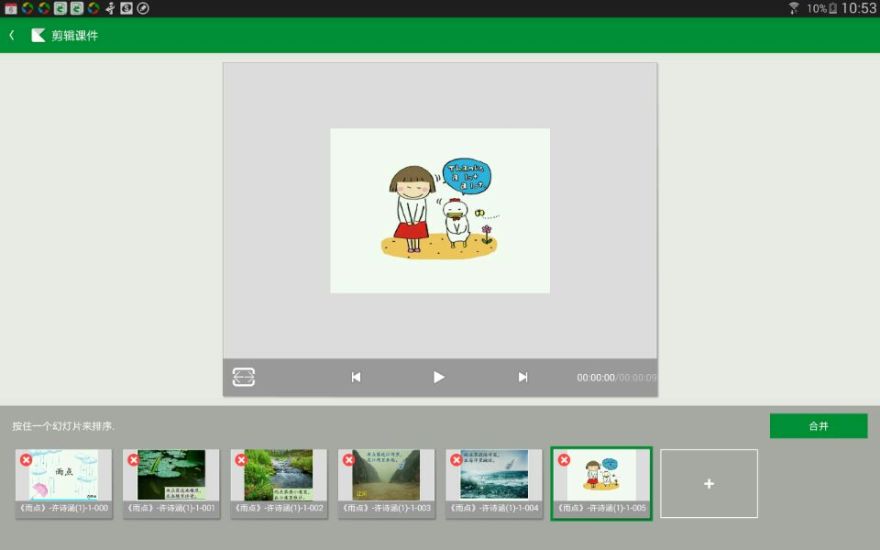Click the K app logo in header
The width and height of the screenshot is (880, 550).
pyautogui.click(x=38, y=35)
